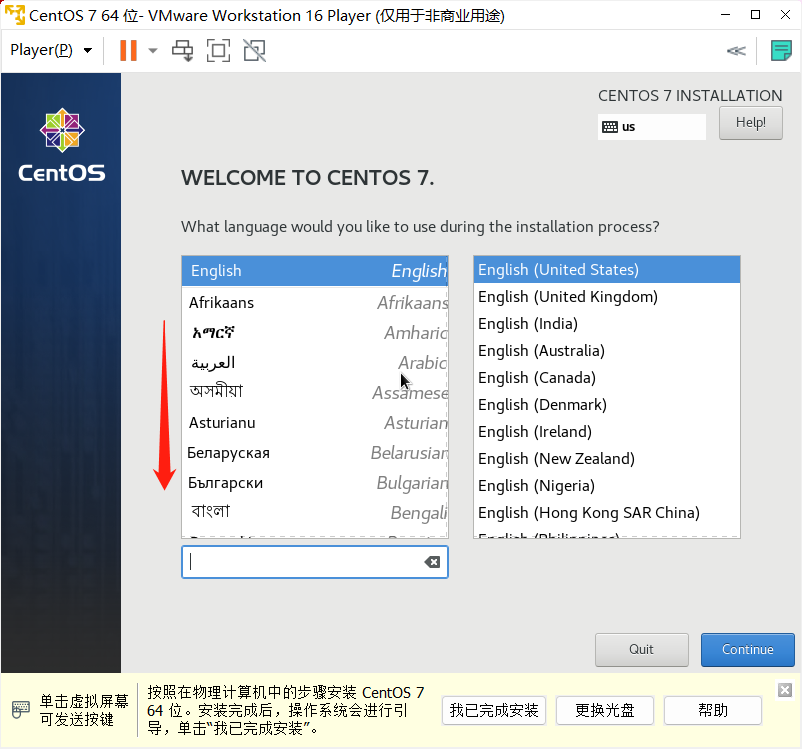Collapse toolbar with double-chevron icon

pyautogui.click(x=736, y=51)
